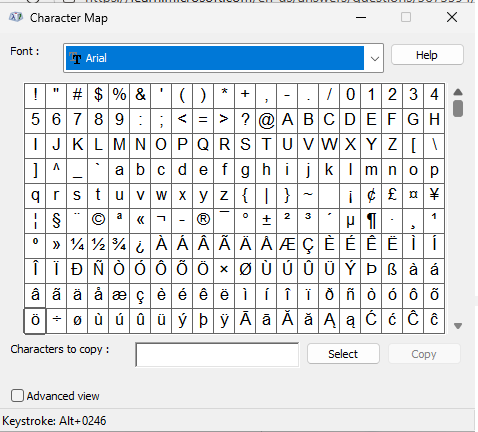
Task: Choose the multiplication sign × cell
Action: (224, 270)
